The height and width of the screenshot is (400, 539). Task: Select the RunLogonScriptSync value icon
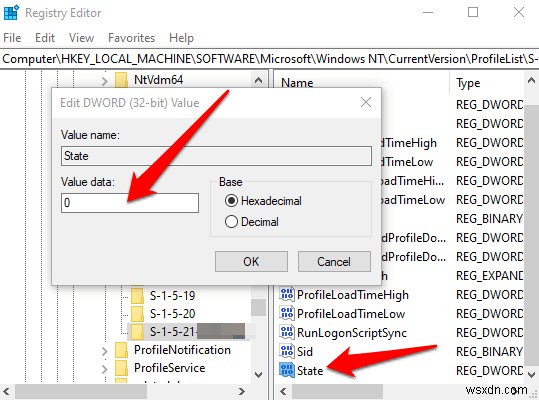(287, 333)
